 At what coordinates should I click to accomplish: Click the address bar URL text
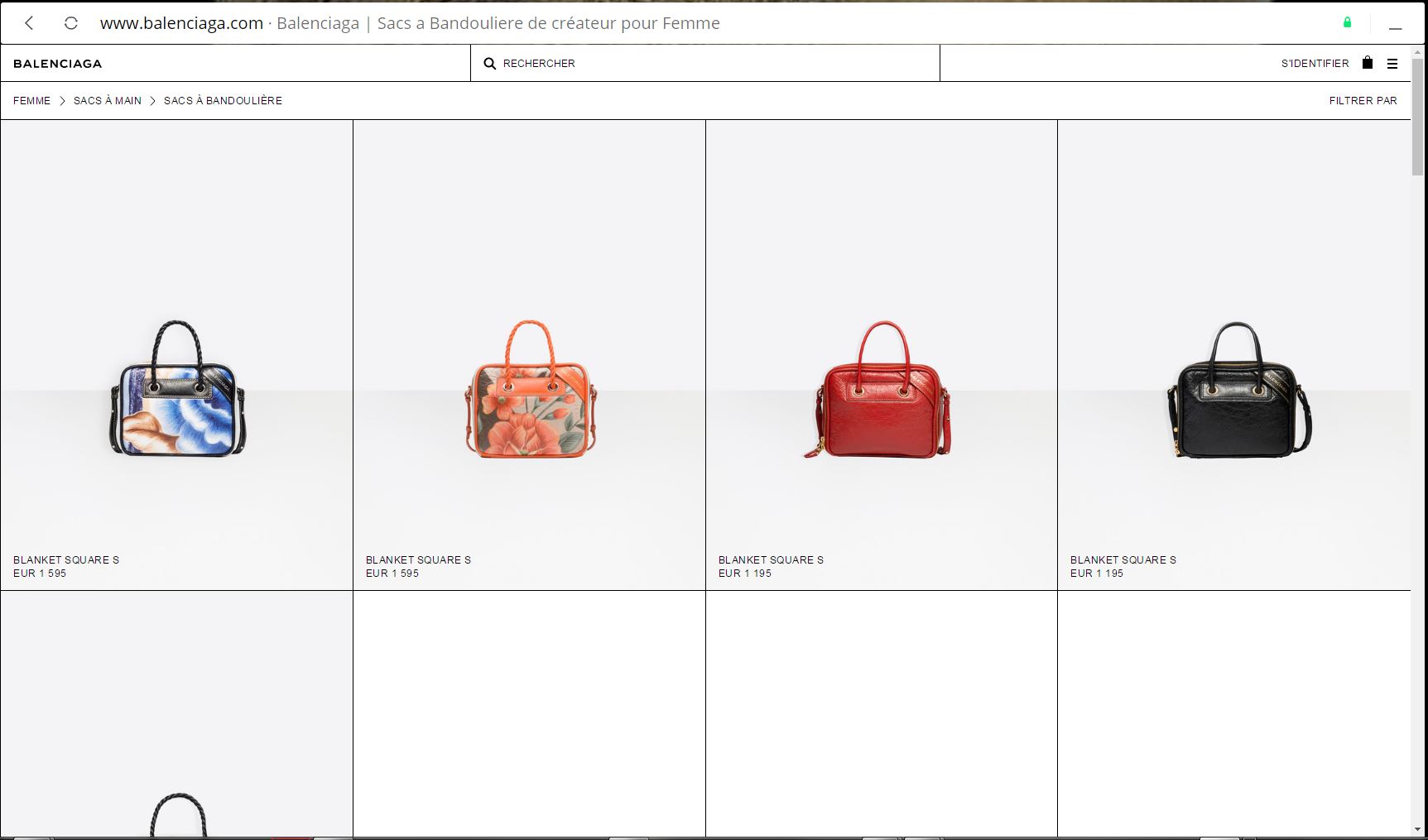click(x=182, y=23)
